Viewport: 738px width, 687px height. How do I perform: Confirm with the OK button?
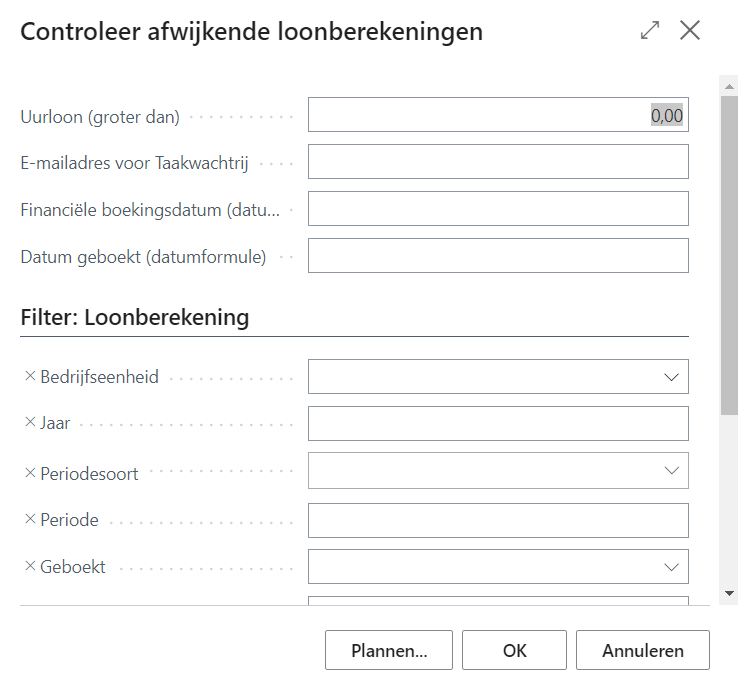pos(514,650)
